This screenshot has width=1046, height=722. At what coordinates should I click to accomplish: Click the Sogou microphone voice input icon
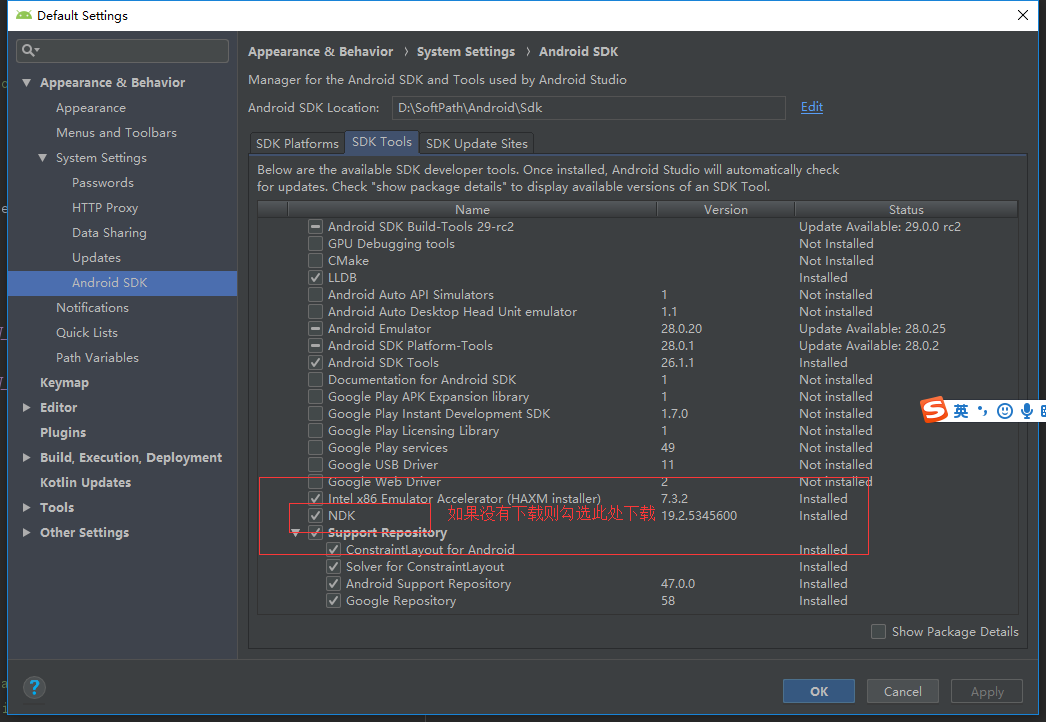1027,411
